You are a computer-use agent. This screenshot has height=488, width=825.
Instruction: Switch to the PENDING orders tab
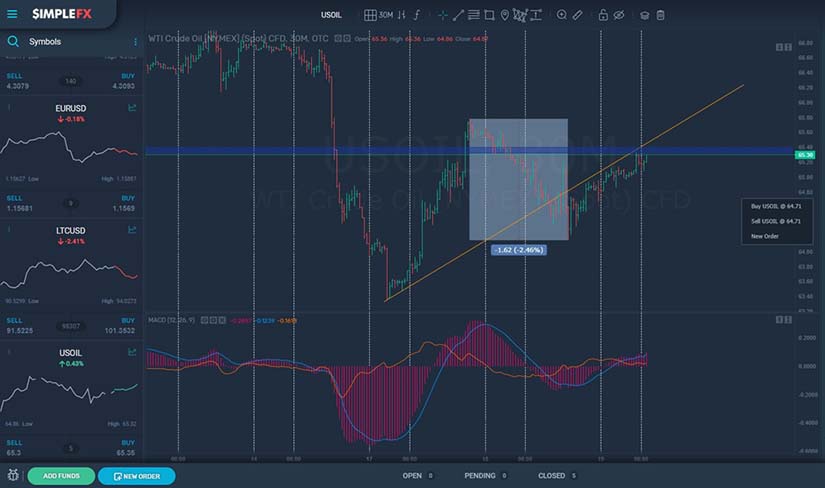(485, 475)
